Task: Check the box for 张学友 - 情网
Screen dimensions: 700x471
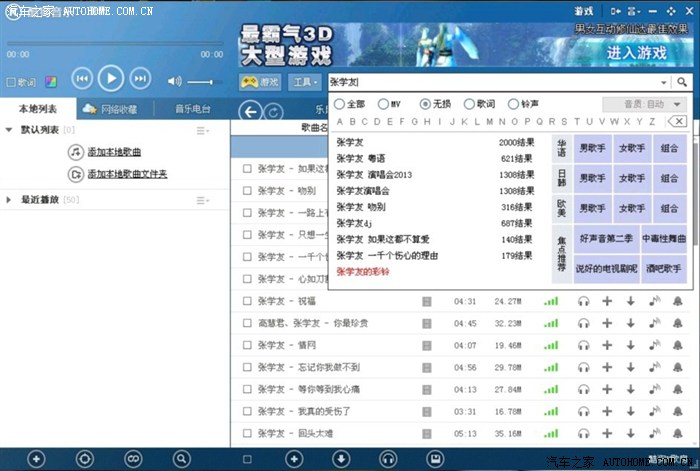Action: pyautogui.click(x=247, y=345)
